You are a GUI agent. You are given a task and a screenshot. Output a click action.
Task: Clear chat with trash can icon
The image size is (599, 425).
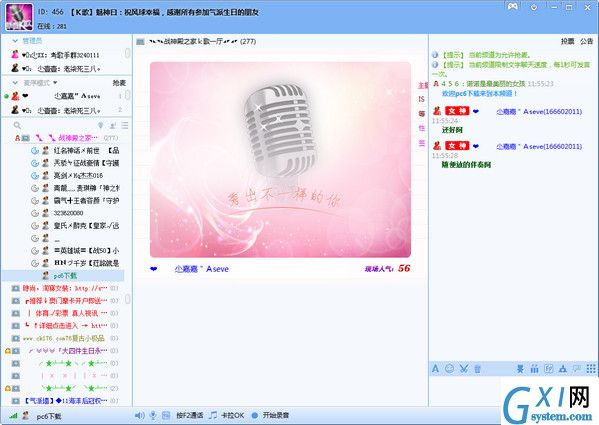click(x=478, y=368)
